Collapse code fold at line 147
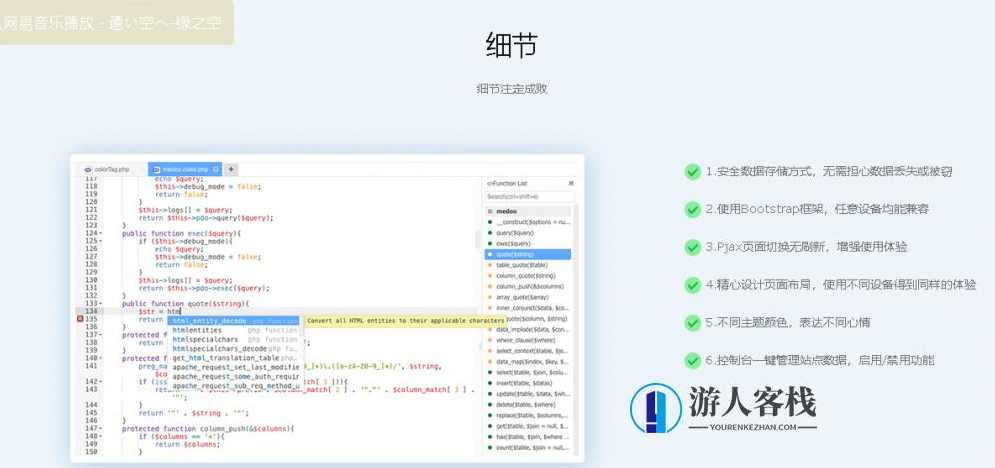This screenshot has width=995, height=468. point(100,429)
